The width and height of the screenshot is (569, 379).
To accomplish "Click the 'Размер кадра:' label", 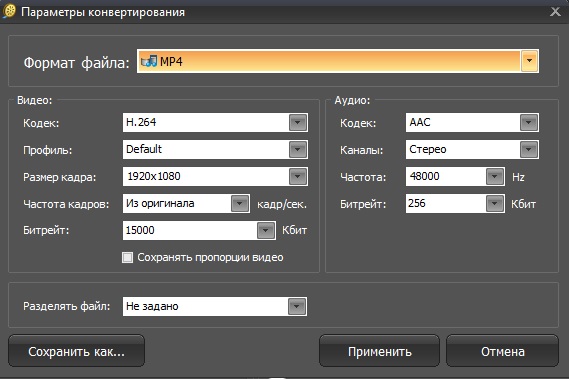I will (x=60, y=177).
